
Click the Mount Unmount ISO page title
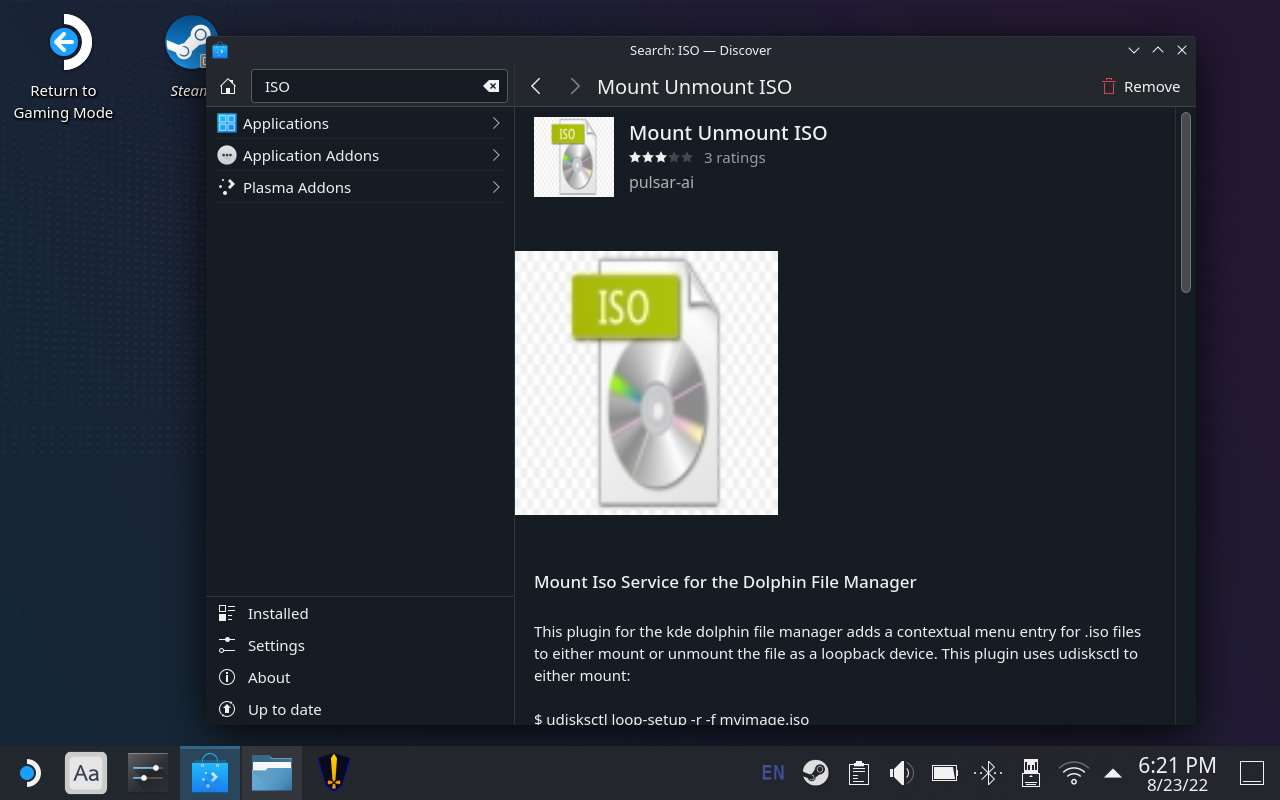(x=694, y=86)
